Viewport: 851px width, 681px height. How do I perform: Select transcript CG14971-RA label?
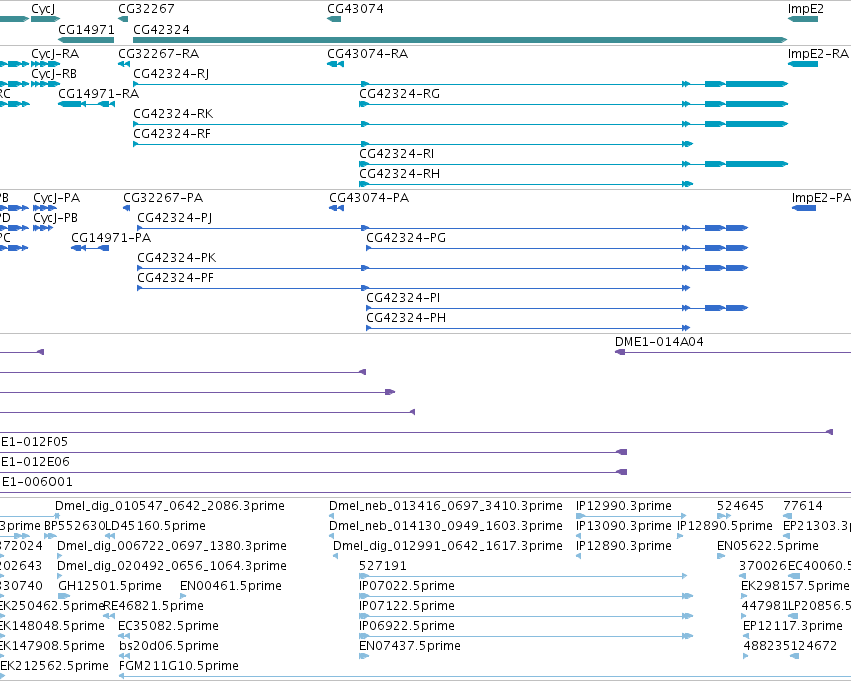click(98, 93)
